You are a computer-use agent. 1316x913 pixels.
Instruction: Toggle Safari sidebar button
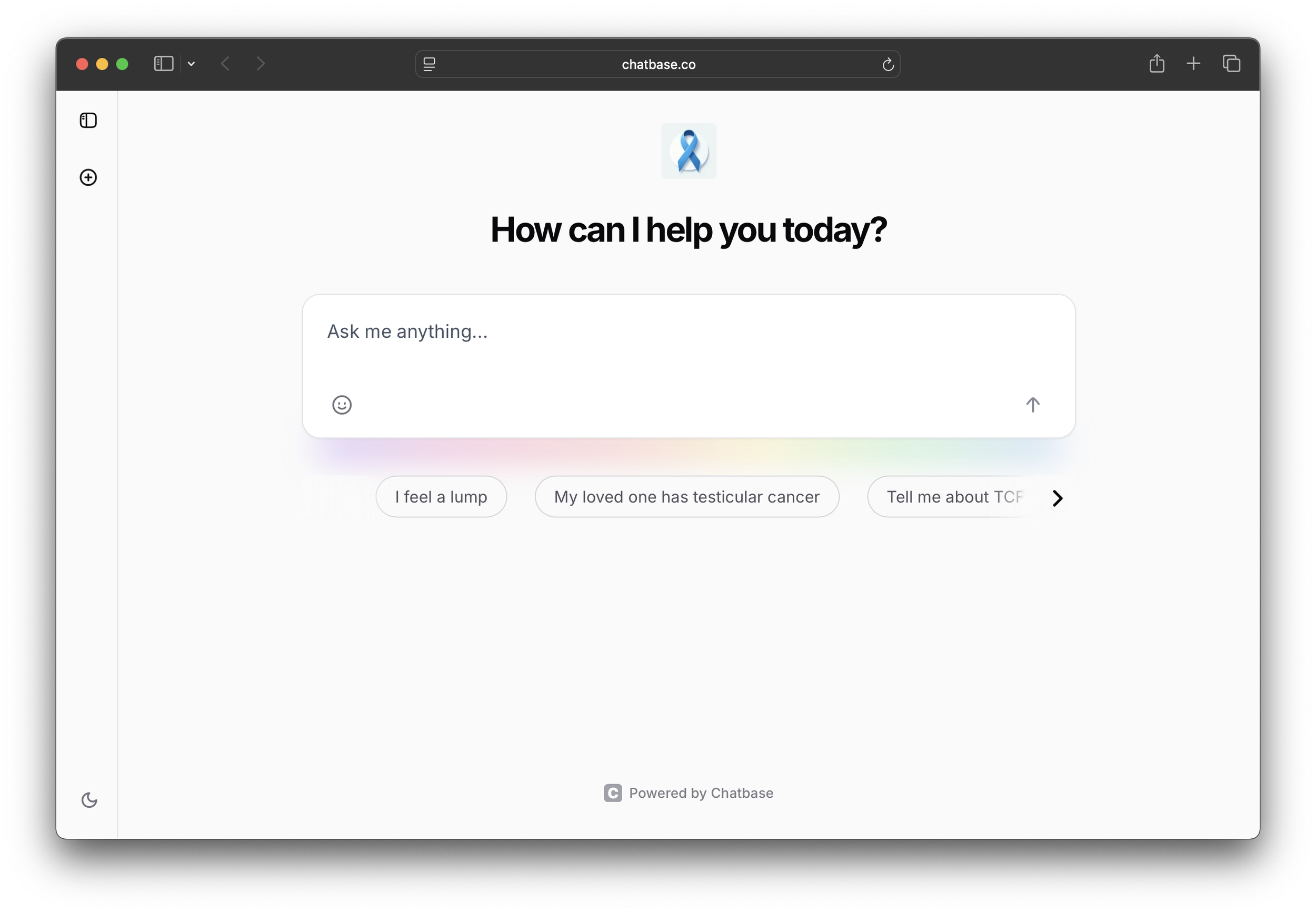click(164, 64)
